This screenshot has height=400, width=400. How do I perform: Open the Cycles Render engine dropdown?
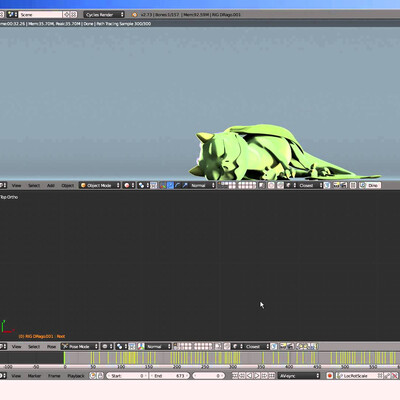pos(104,14)
